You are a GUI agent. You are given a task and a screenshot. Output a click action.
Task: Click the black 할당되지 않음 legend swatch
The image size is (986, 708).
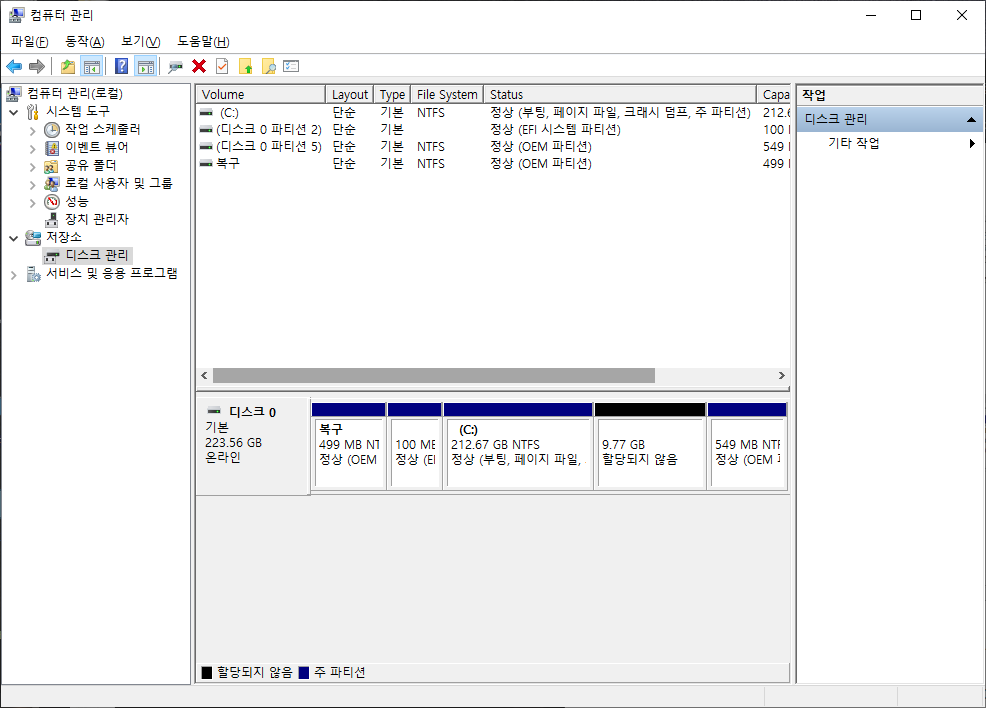207,673
